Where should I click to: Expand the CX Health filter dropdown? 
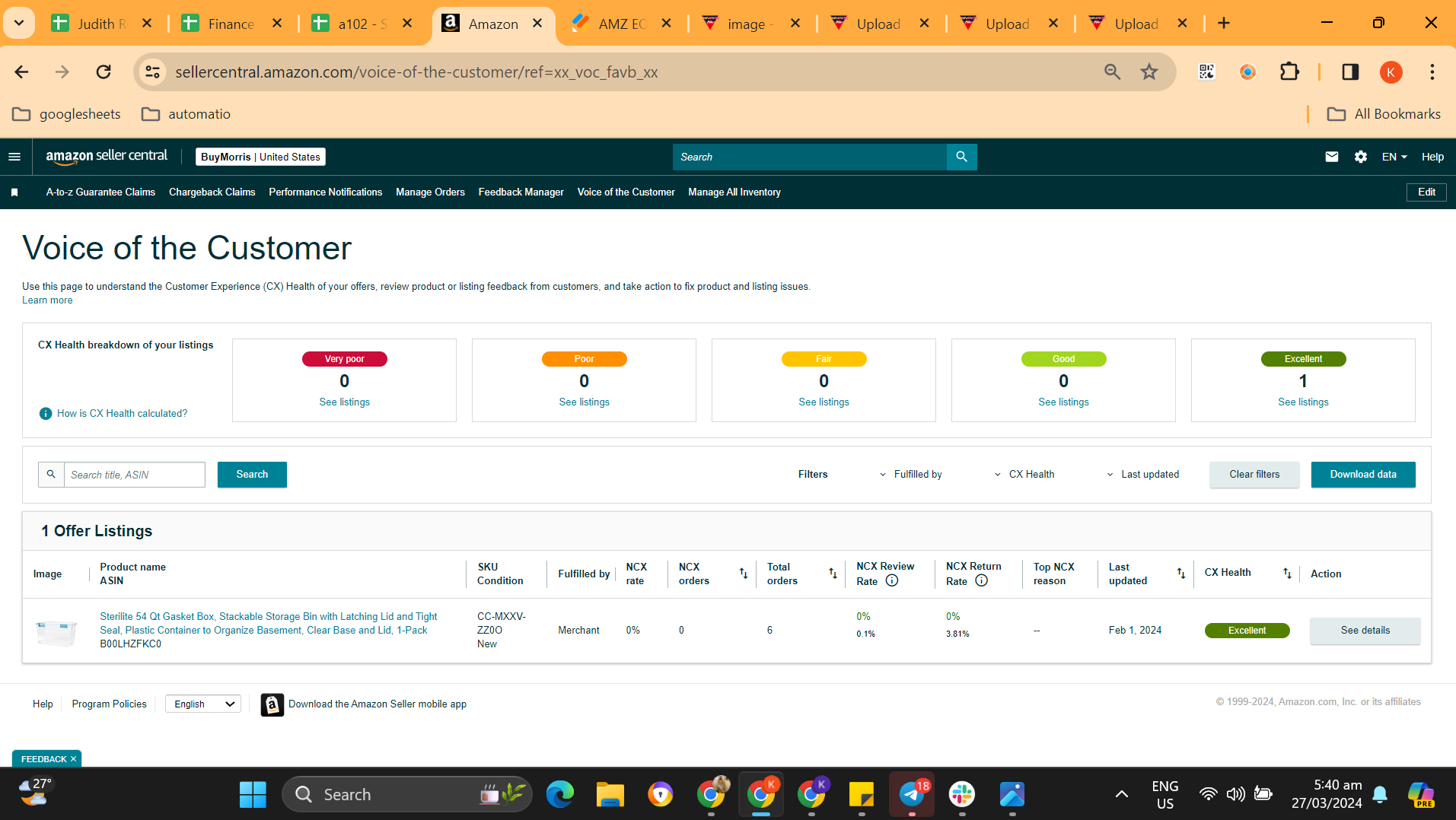pyautogui.click(x=1024, y=475)
